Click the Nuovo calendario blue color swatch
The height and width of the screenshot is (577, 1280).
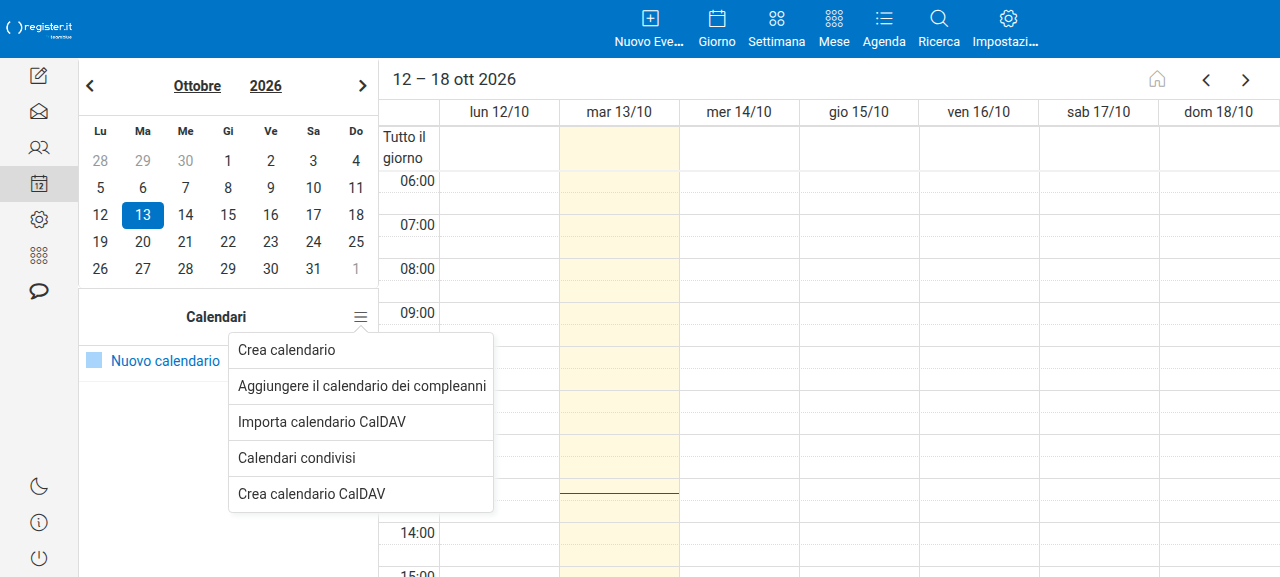point(94,361)
